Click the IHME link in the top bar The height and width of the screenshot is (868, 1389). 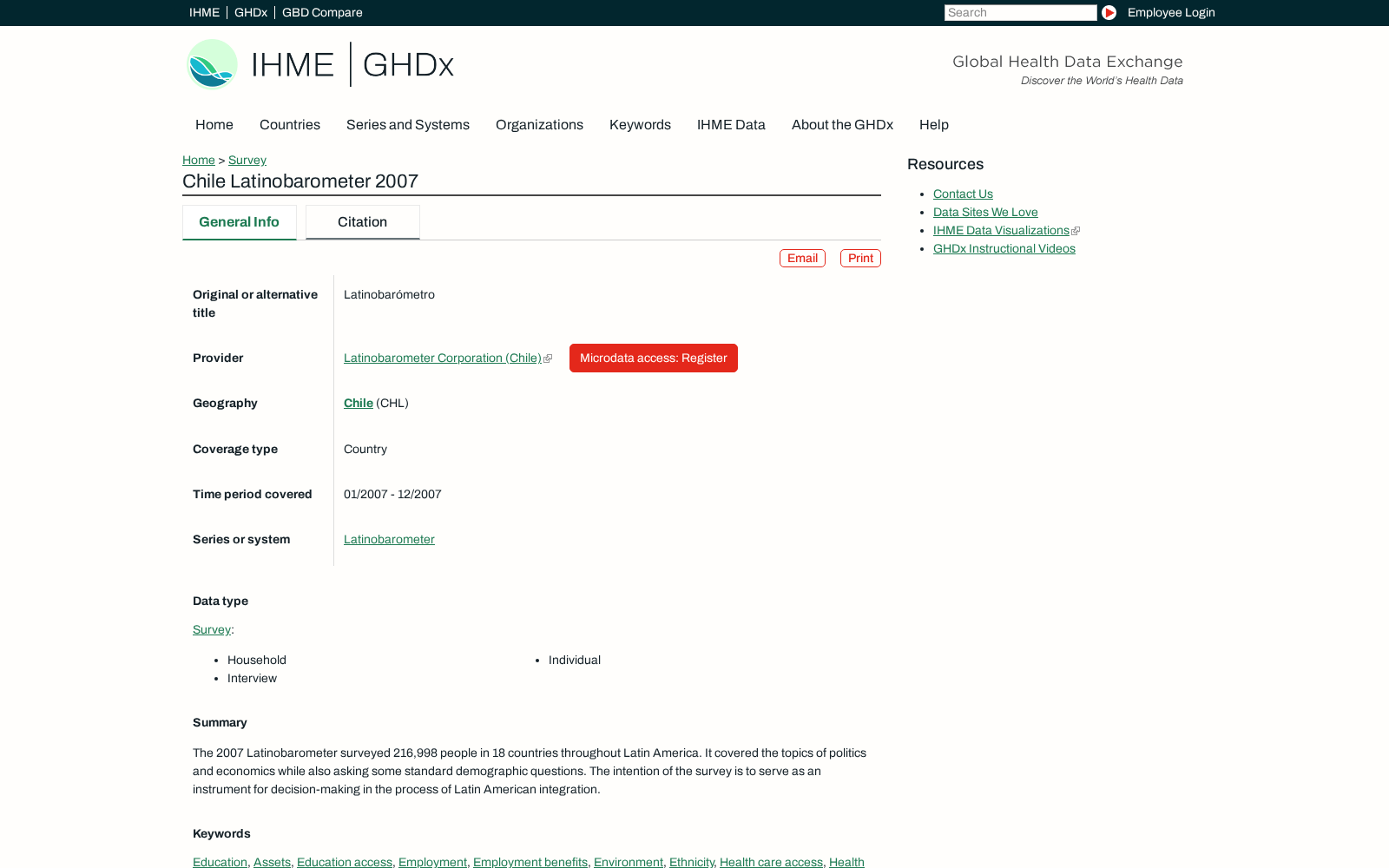pos(204,12)
